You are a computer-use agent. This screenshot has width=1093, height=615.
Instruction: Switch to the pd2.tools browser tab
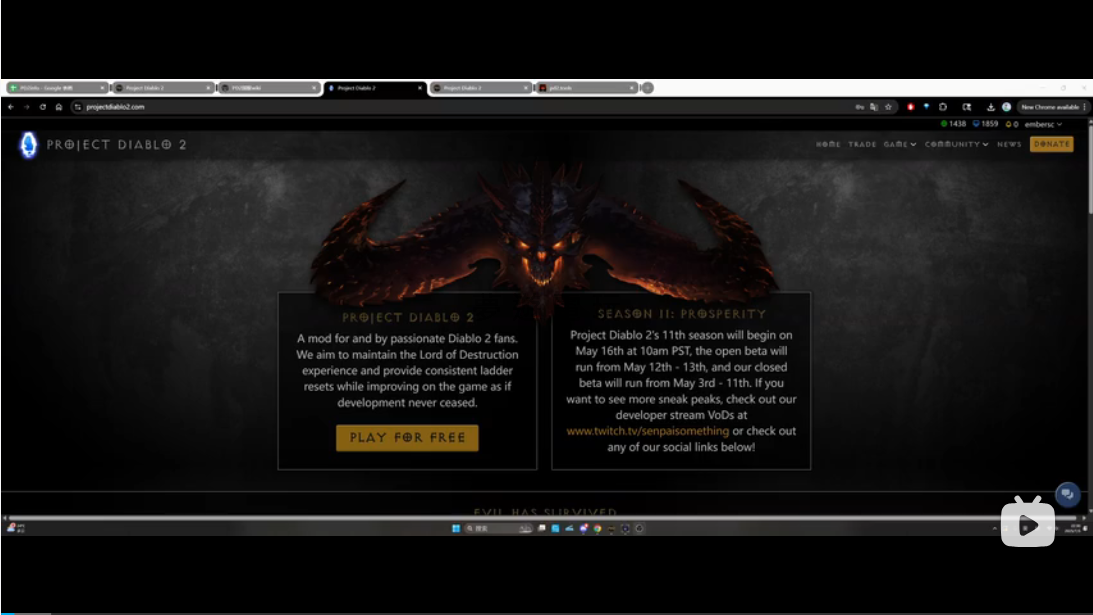pyautogui.click(x=586, y=88)
